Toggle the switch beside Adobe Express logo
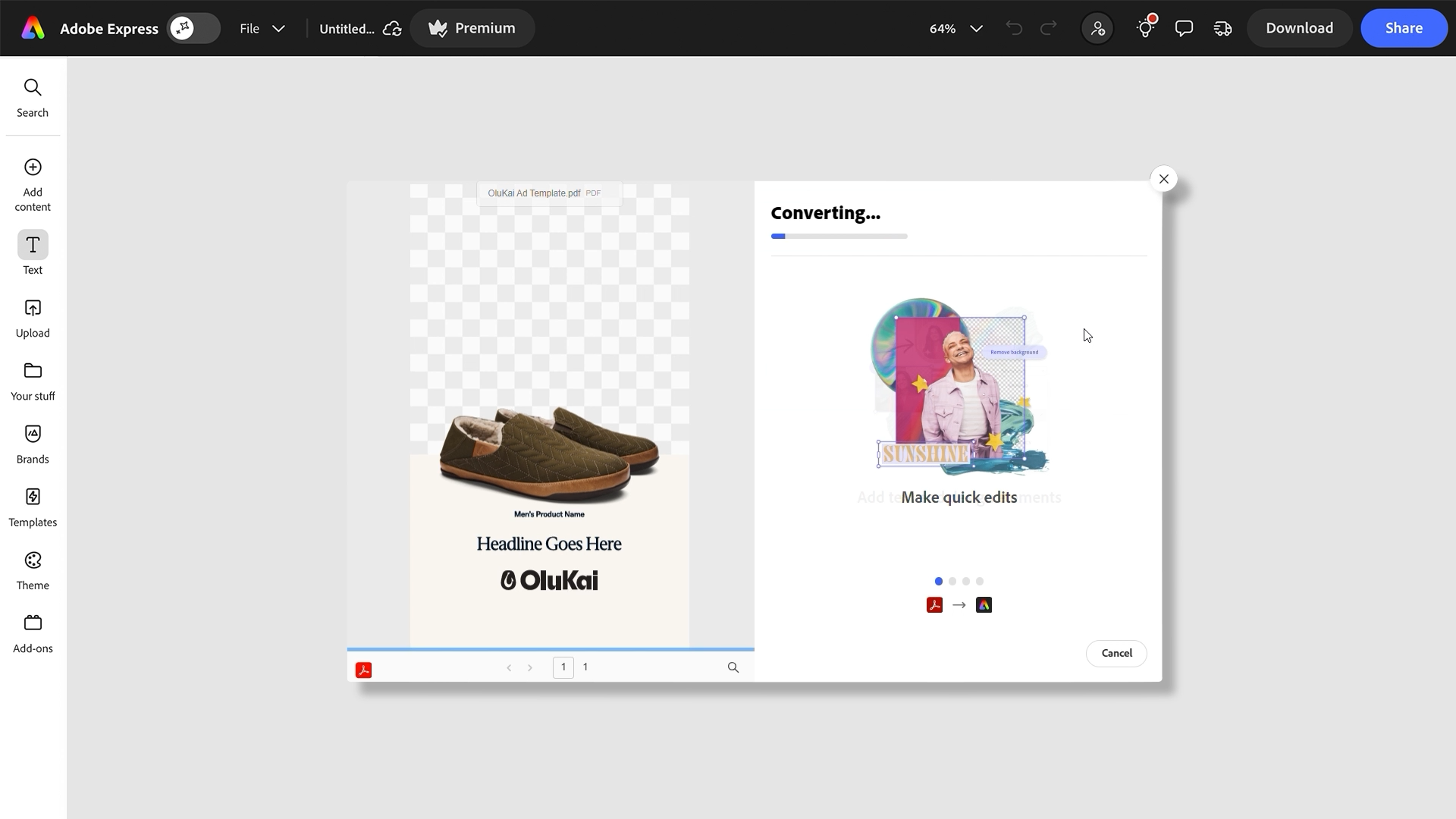Screen dimensions: 1456x819 click(x=193, y=28)
